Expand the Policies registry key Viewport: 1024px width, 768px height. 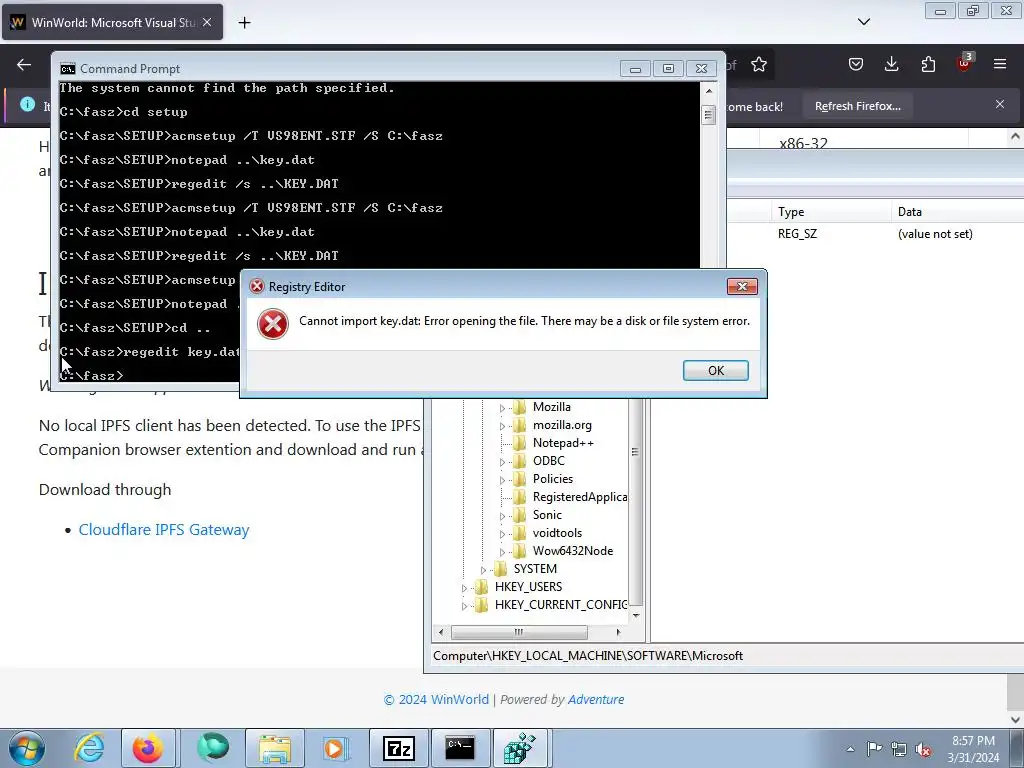point(502,480)
